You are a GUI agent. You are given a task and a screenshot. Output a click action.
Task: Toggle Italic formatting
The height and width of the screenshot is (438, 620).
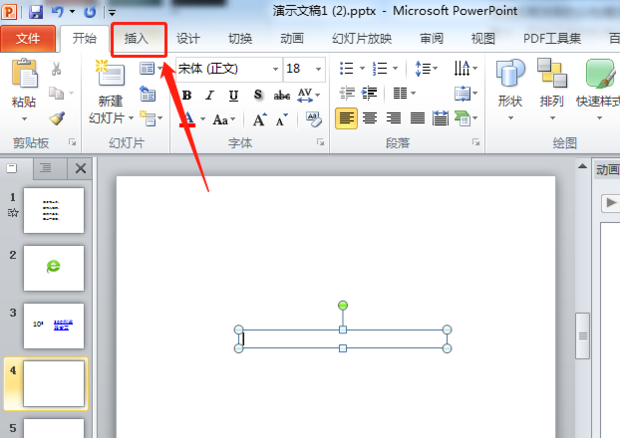click(x=210, y=95)
